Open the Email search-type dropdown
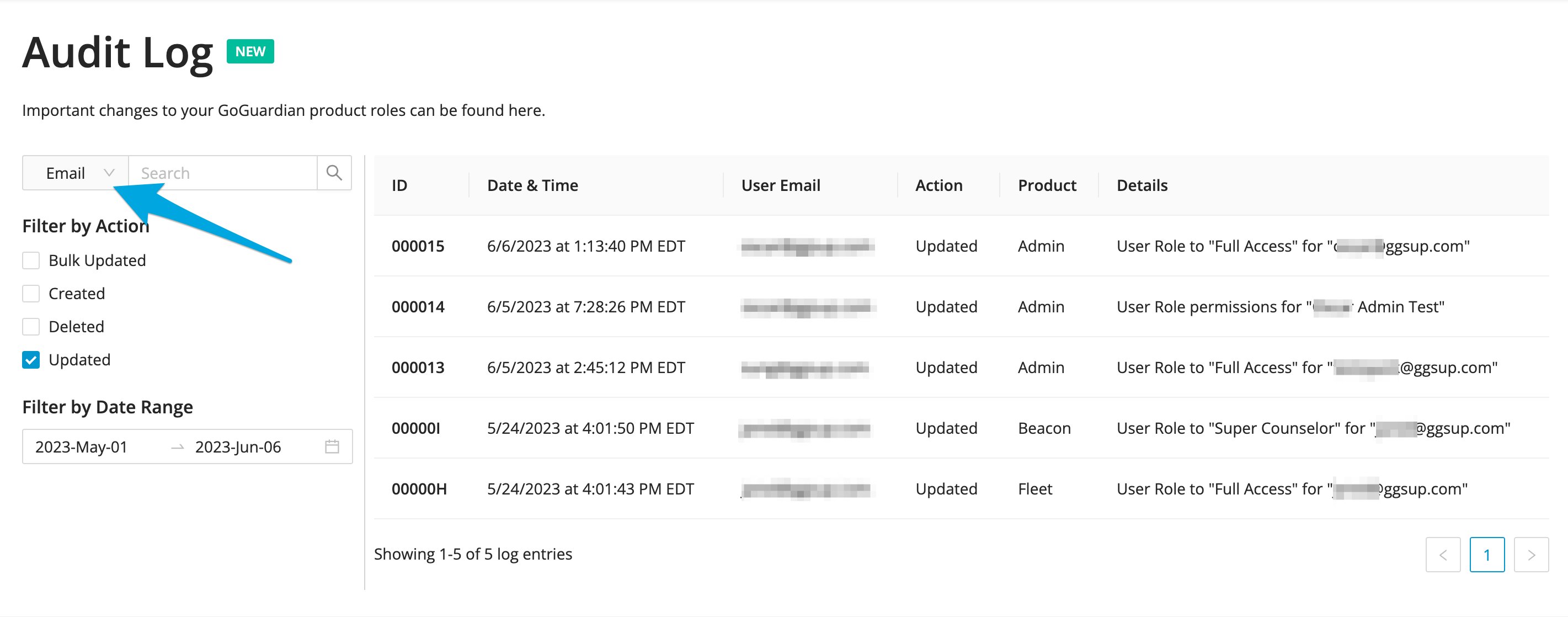Image resolution: width=1568 pixels, height=617 pixels. coord(76,173)
